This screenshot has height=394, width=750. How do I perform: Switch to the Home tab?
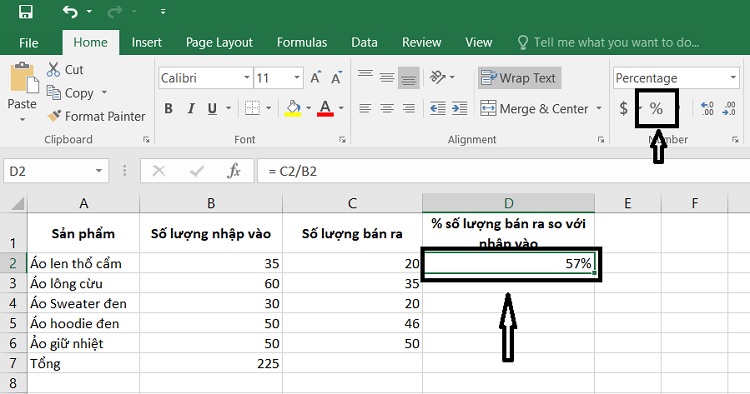click(90, 43)
